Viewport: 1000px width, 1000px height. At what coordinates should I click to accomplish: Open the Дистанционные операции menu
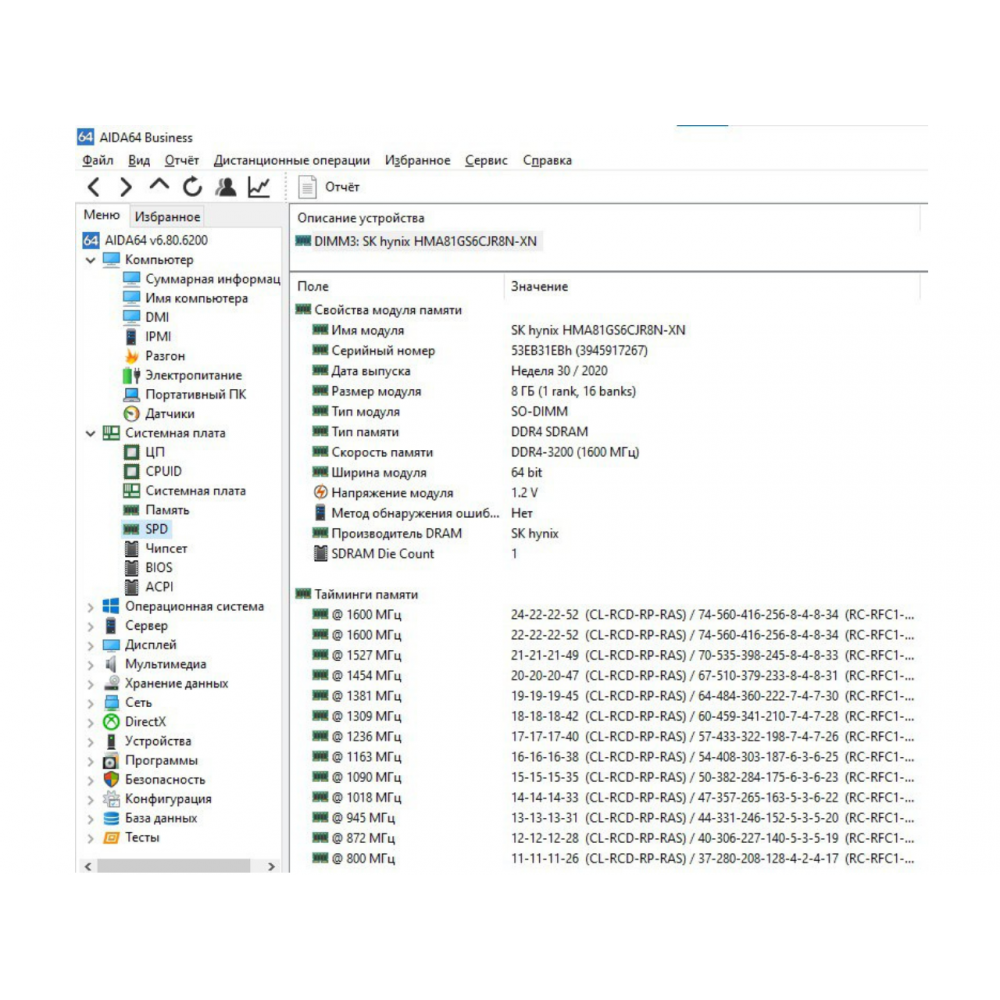pos(291,160)
